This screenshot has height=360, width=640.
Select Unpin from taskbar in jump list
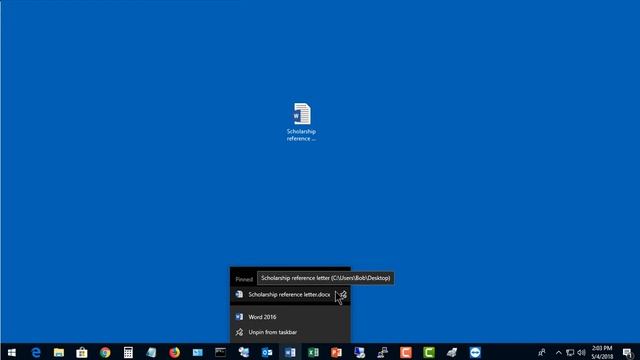point(290,332)
